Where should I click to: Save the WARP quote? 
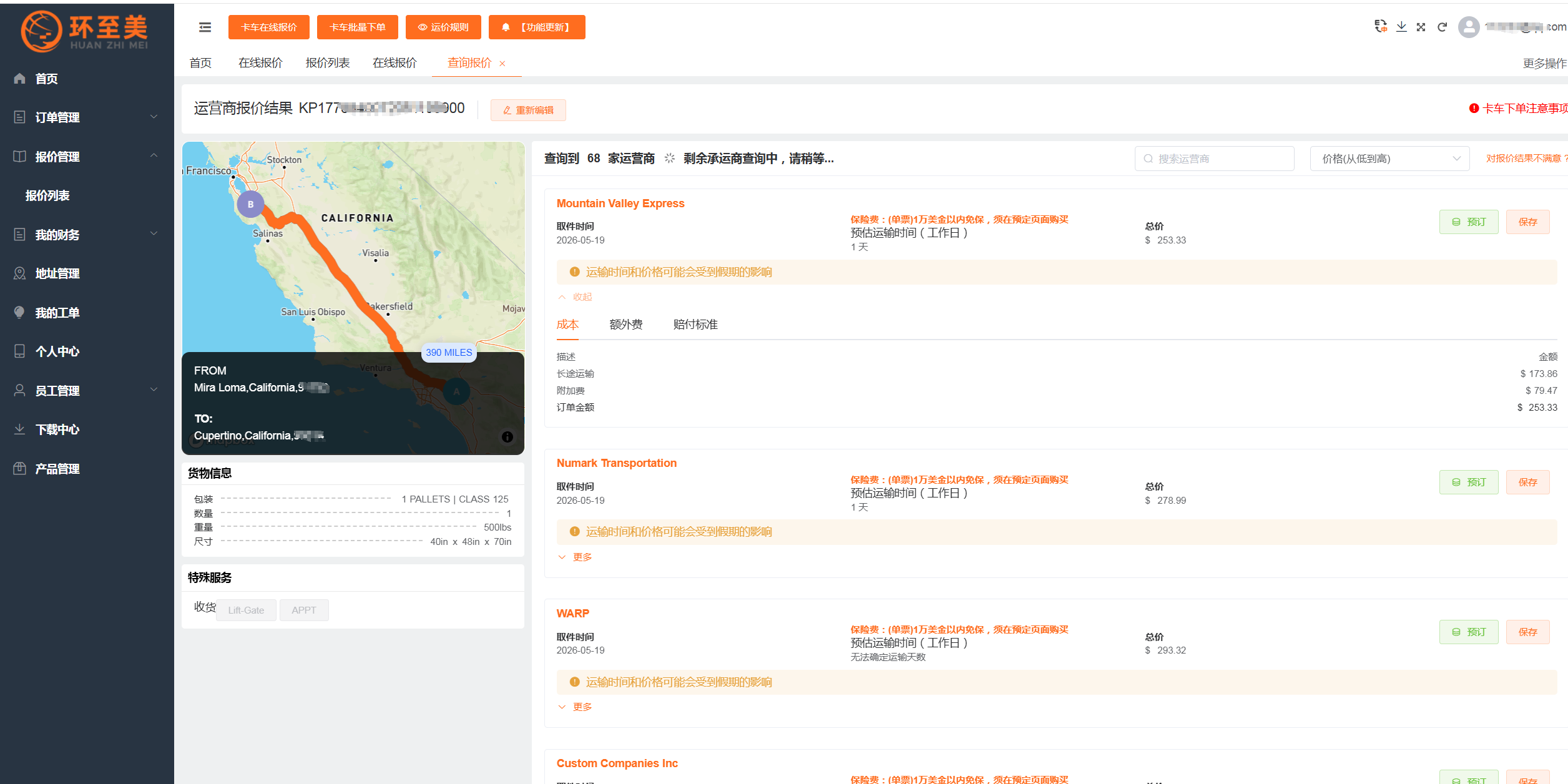coord(1528,632)
